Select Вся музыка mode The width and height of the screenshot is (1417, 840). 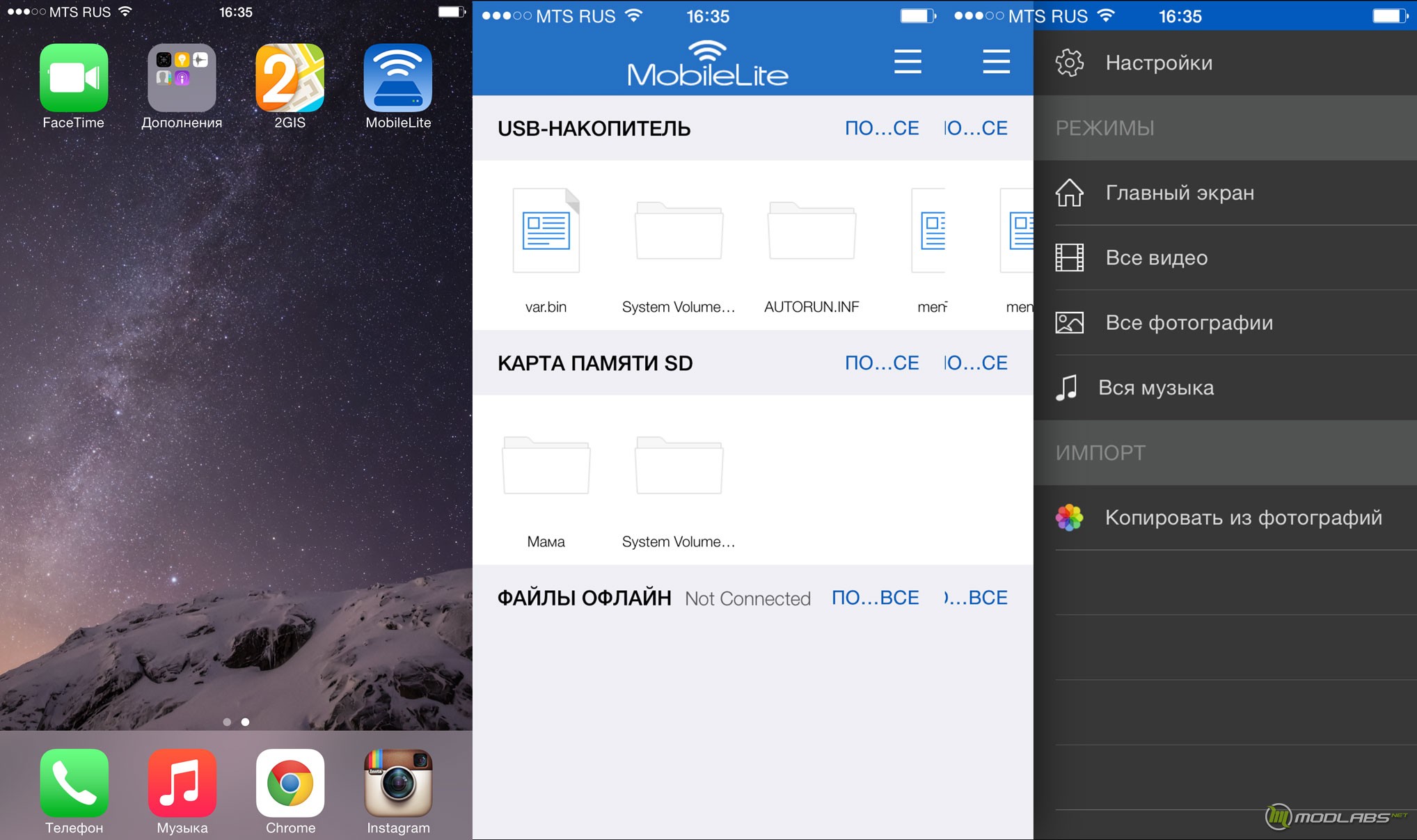pos(1225,388)
